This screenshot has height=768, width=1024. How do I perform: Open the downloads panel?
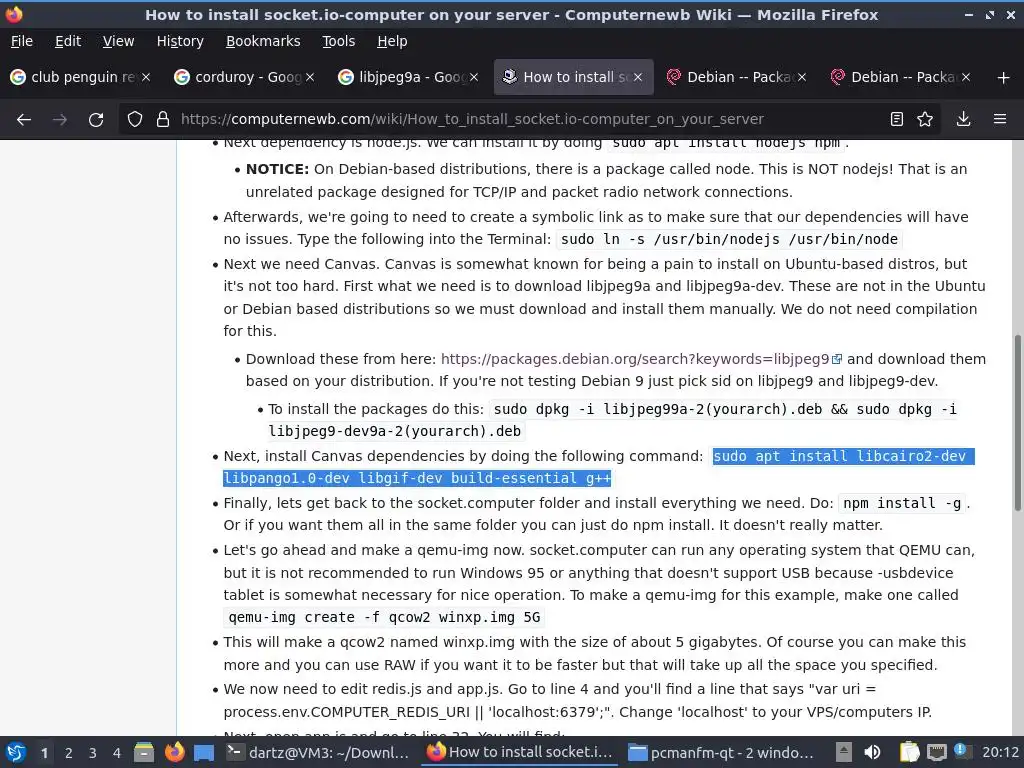coord(963,120)
